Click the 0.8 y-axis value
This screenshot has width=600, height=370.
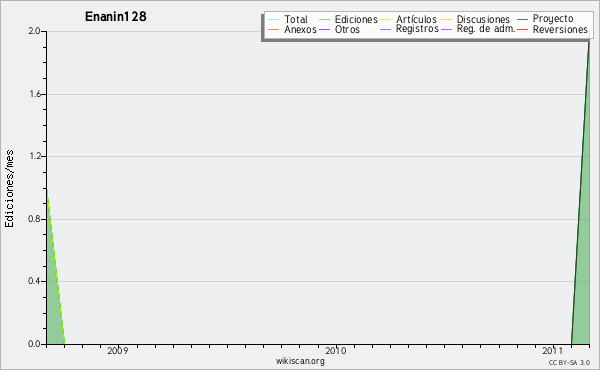pos(34,219)
